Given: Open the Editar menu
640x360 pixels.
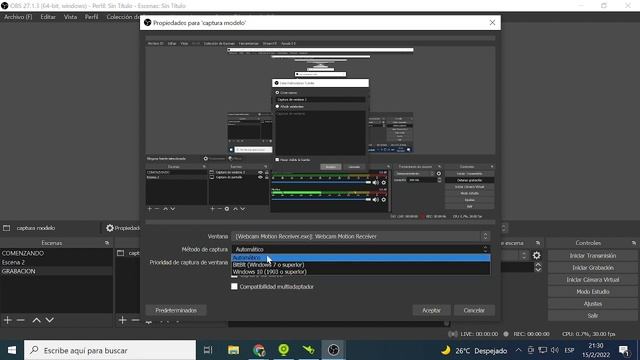Looking at the screenshot, I should coord(48,17).
